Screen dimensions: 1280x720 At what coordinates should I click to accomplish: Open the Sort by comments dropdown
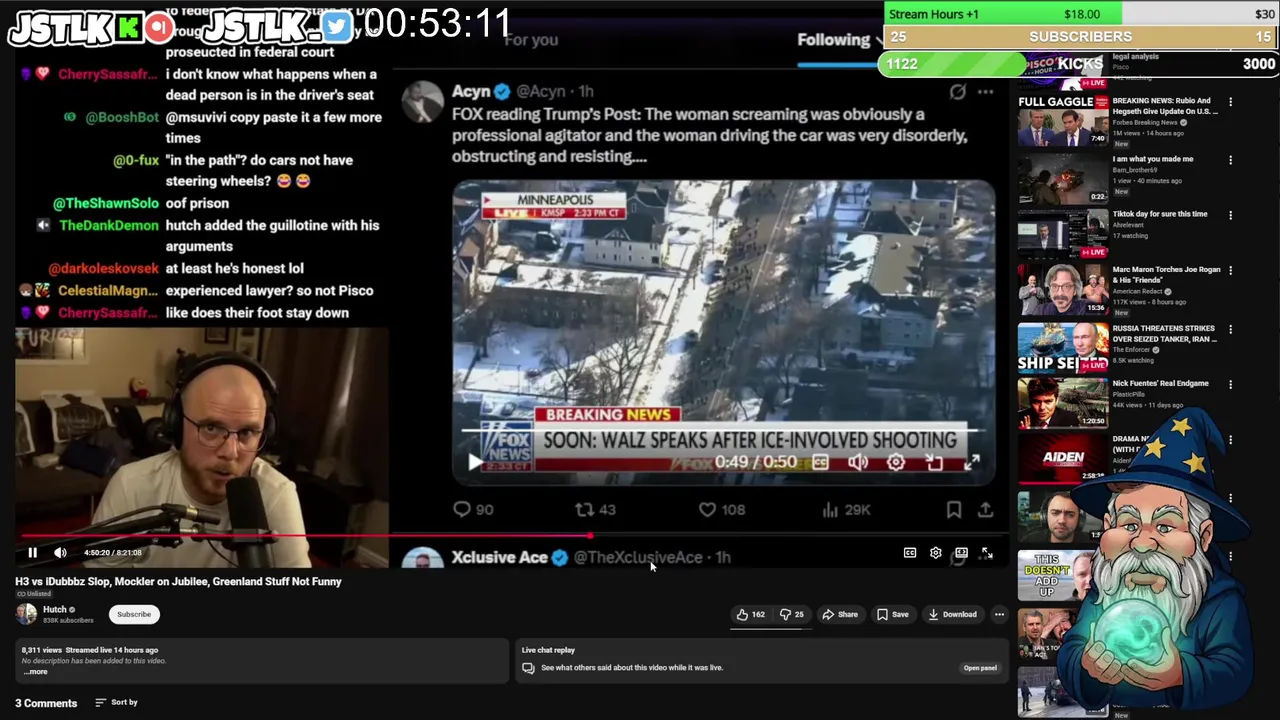tap(116, 702)
